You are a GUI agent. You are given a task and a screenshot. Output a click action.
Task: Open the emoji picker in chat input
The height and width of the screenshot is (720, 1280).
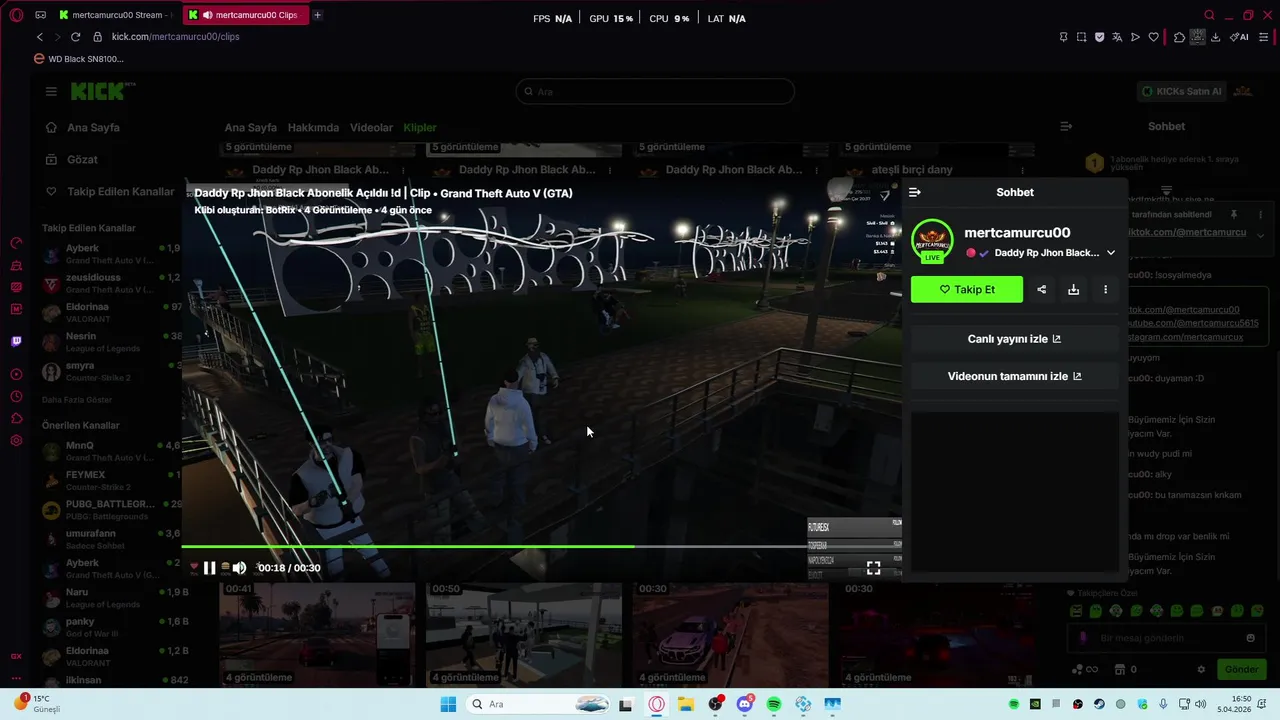1250,638
